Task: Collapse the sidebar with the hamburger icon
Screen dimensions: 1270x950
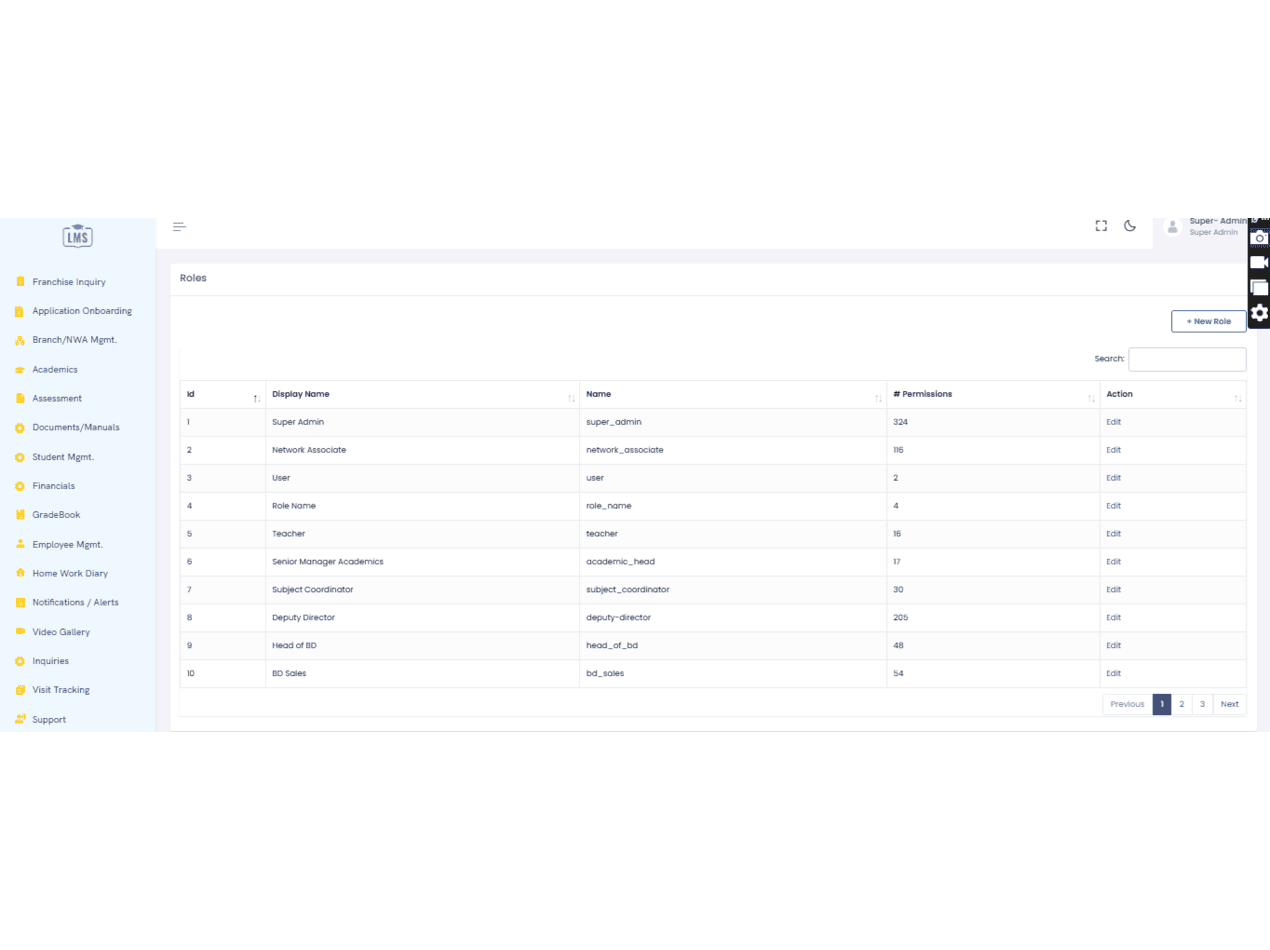Action: [x=180, y=227]
